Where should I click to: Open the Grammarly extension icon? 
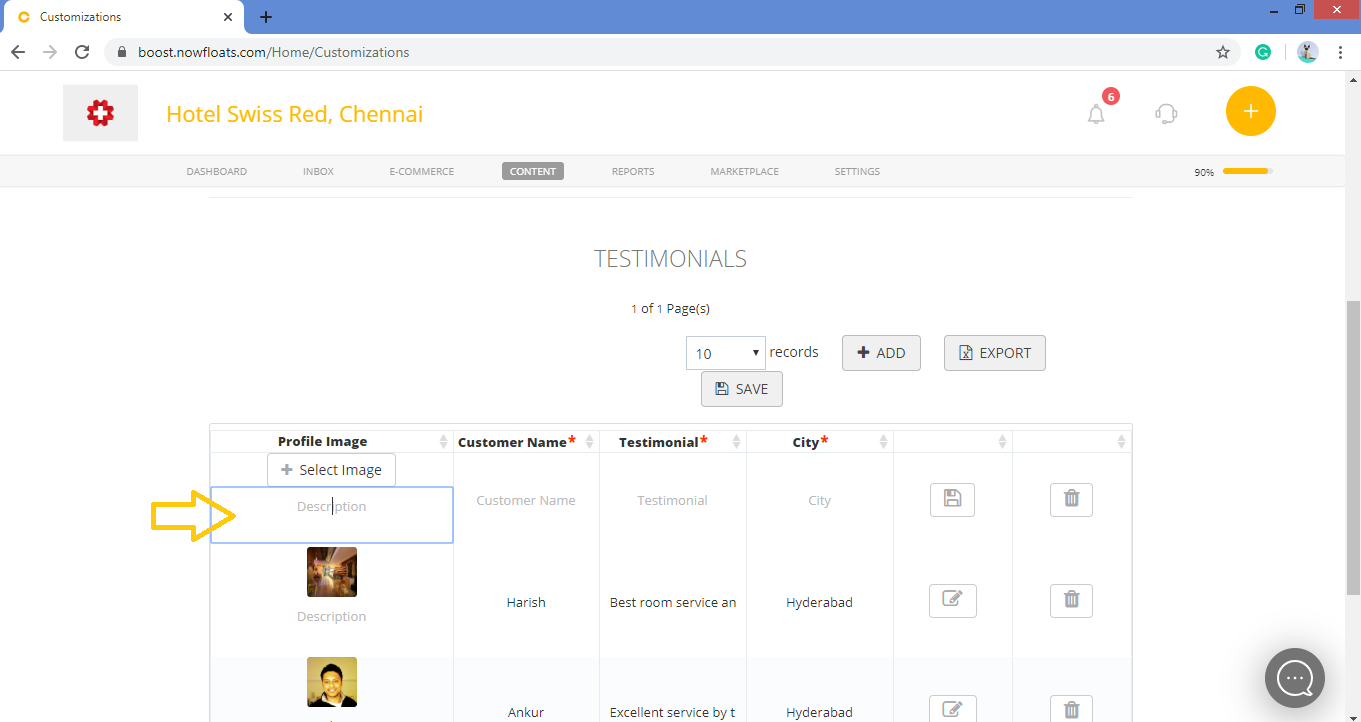click(x=1263, y=52)
